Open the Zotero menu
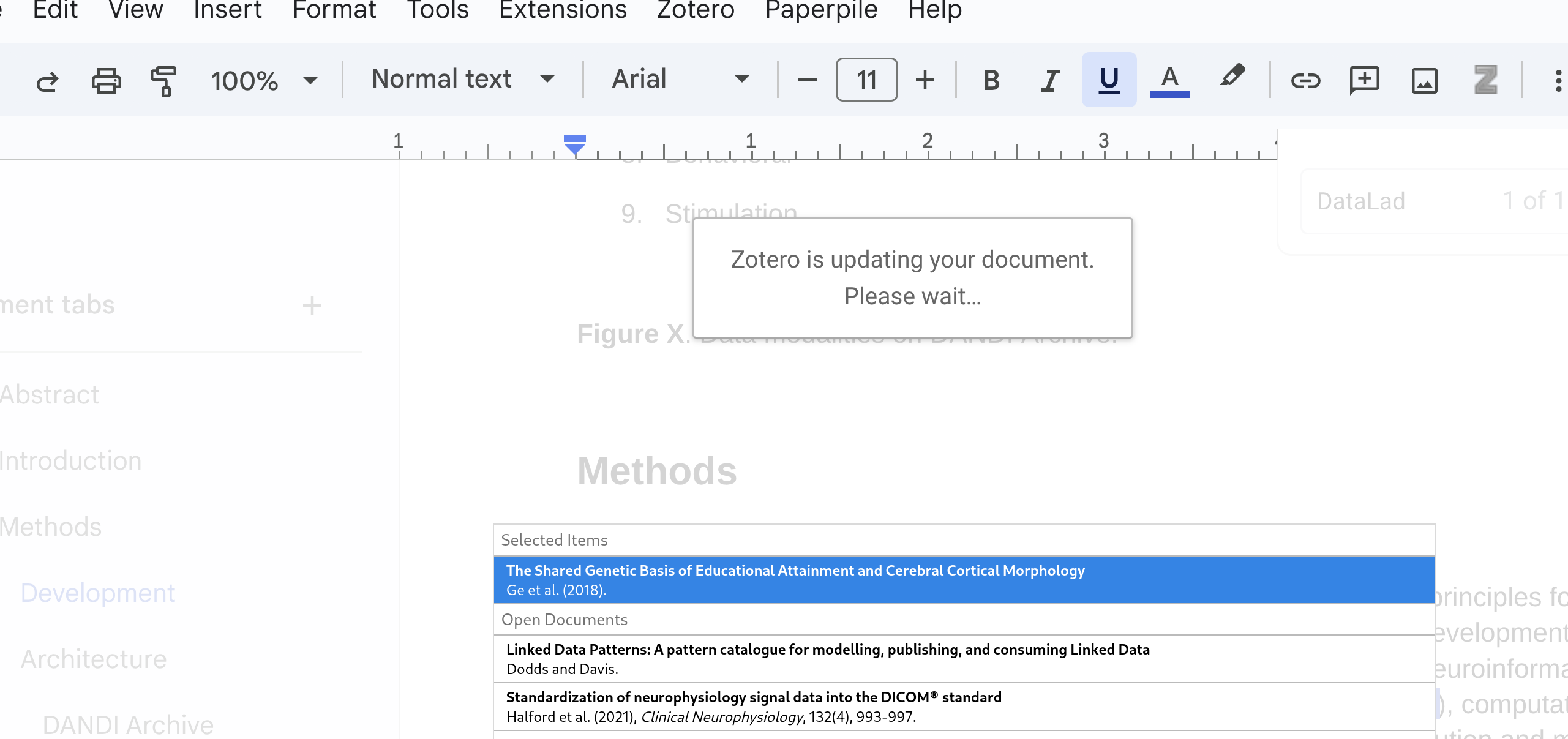 [696, 10]
